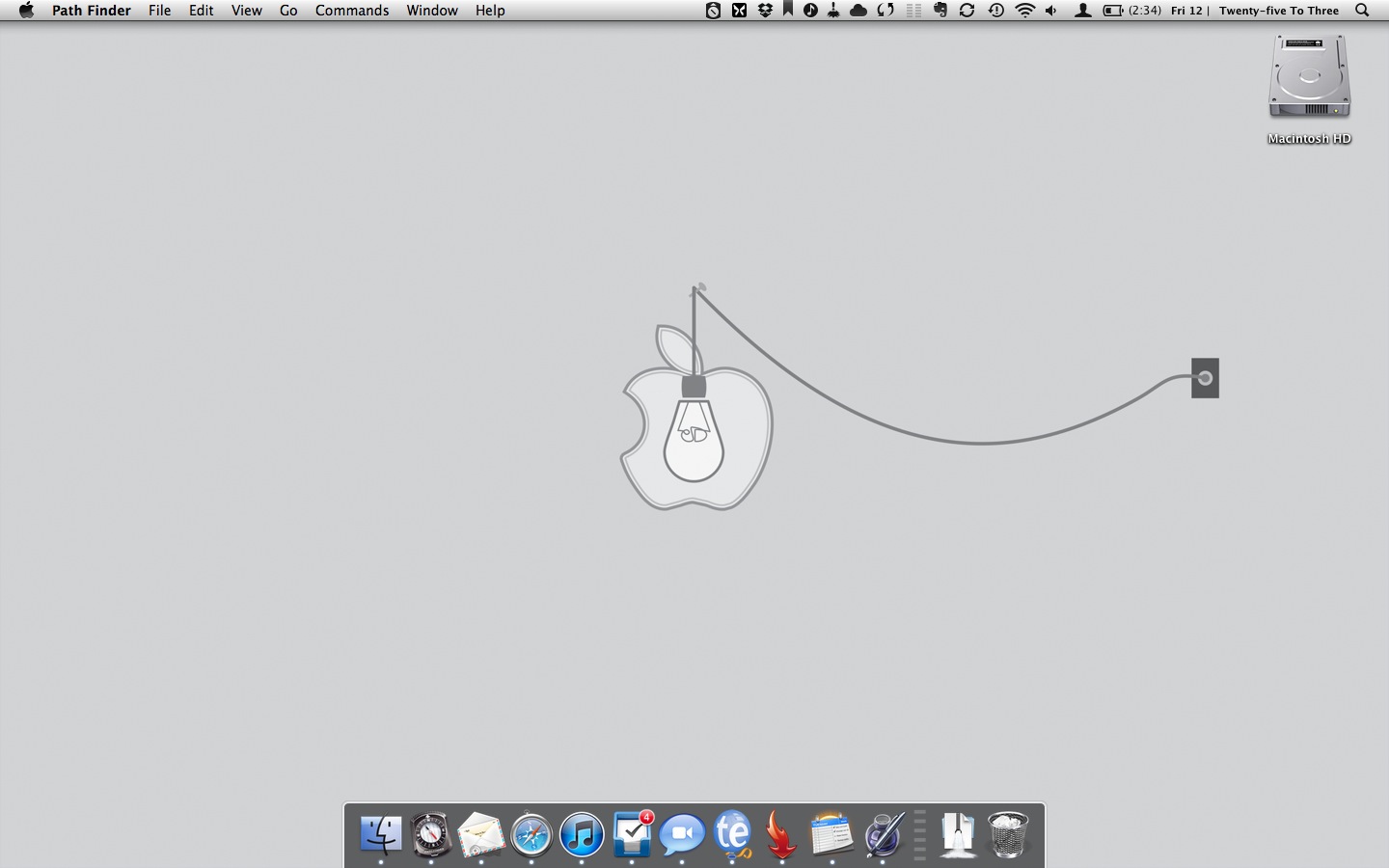
Task: Open Spotlight search magnifier
Action: pyautogui.click(x=1362, y=11)
